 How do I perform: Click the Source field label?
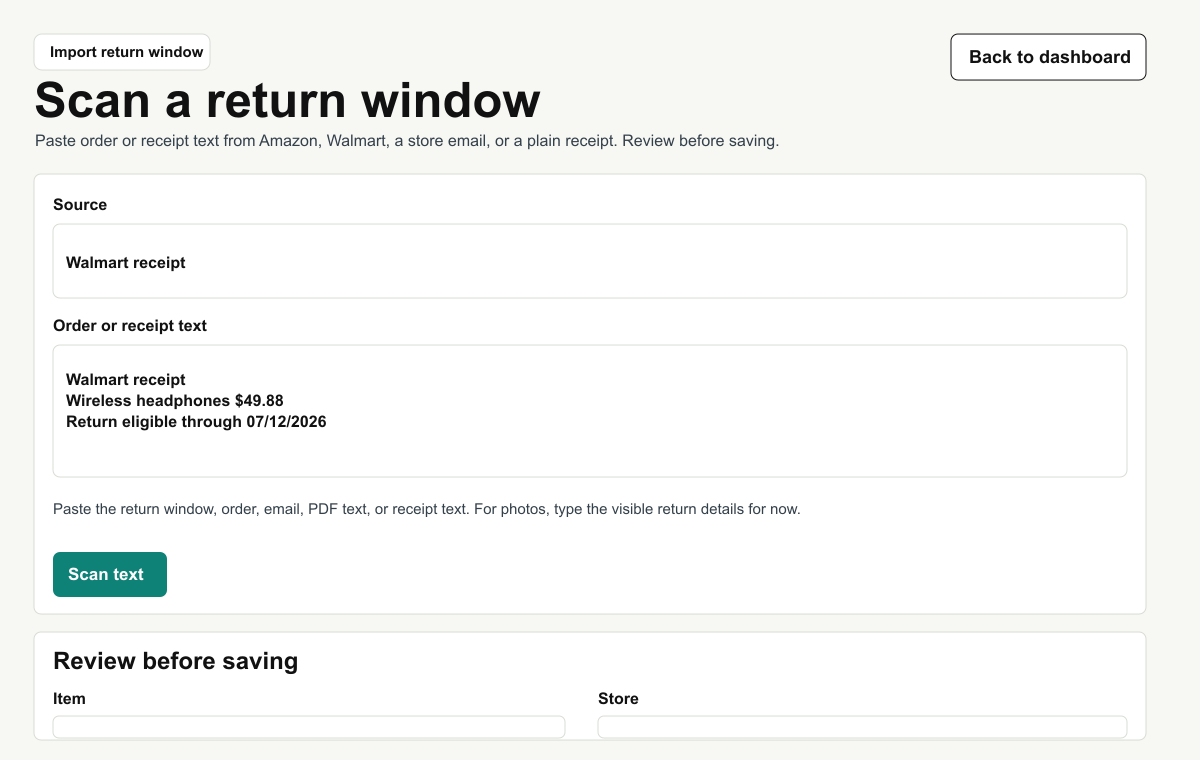click(x=80, y=204)
